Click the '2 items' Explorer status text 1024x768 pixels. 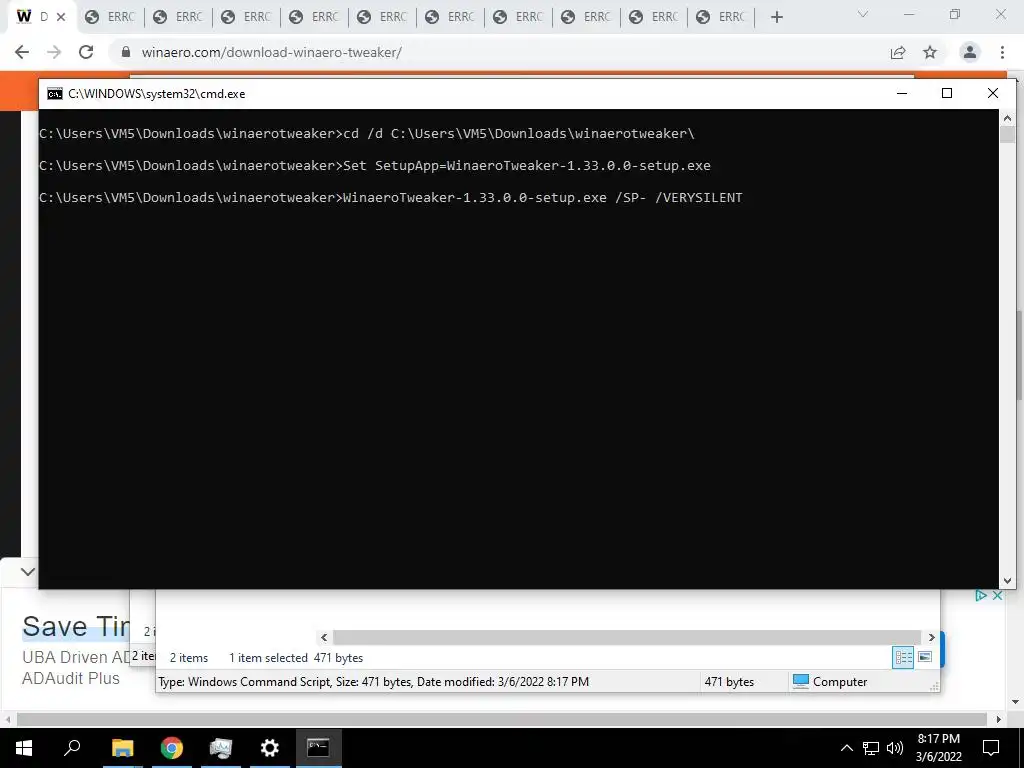tap(189, 658)
